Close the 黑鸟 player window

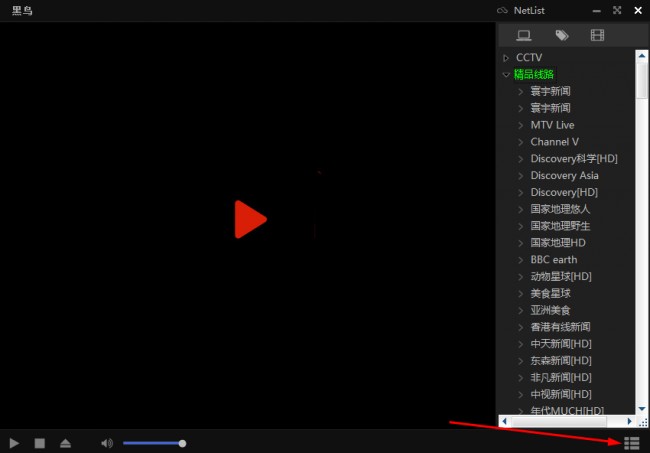tap(638, 10)
